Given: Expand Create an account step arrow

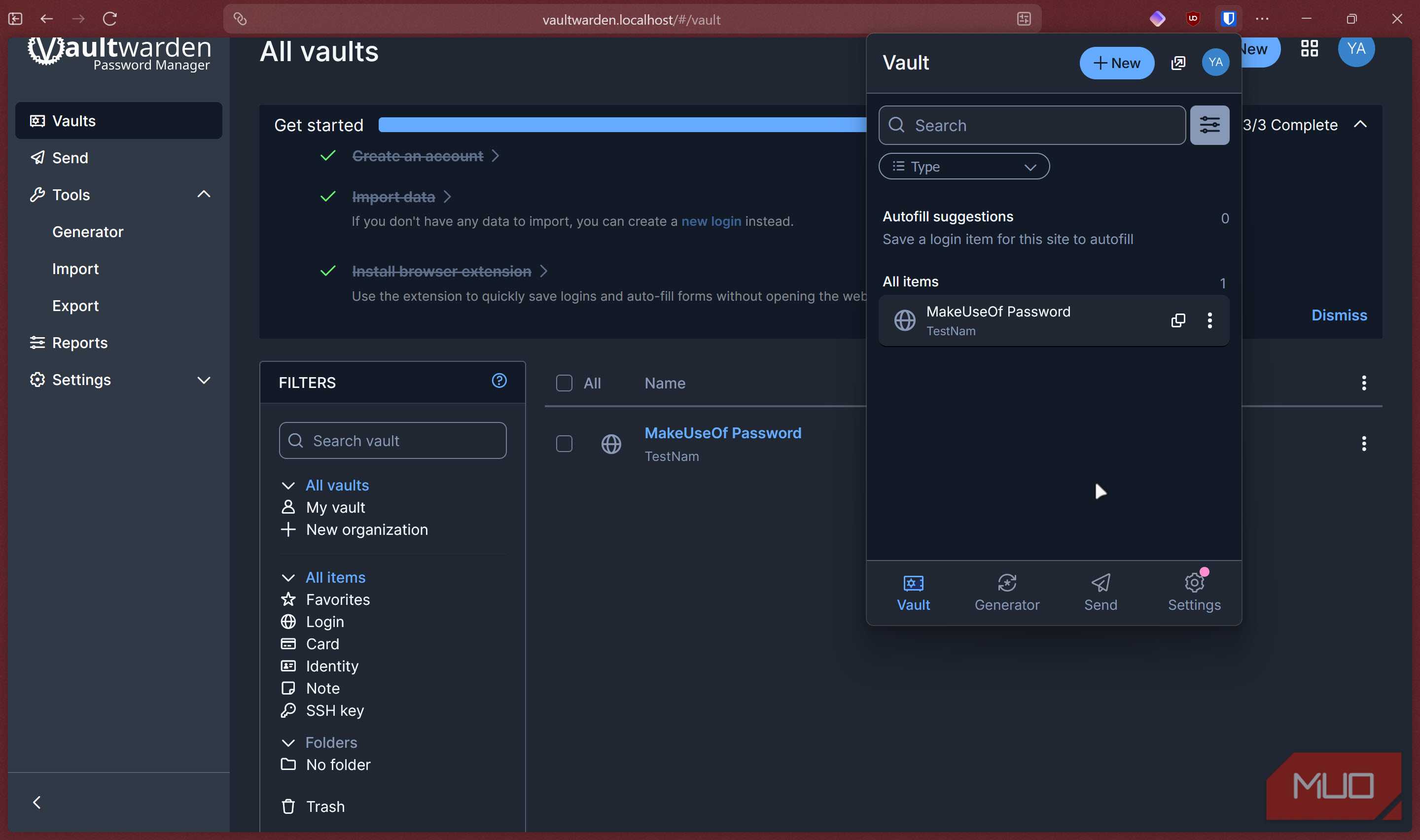Looking at the screenshot, I should click(x=495, y=156).
